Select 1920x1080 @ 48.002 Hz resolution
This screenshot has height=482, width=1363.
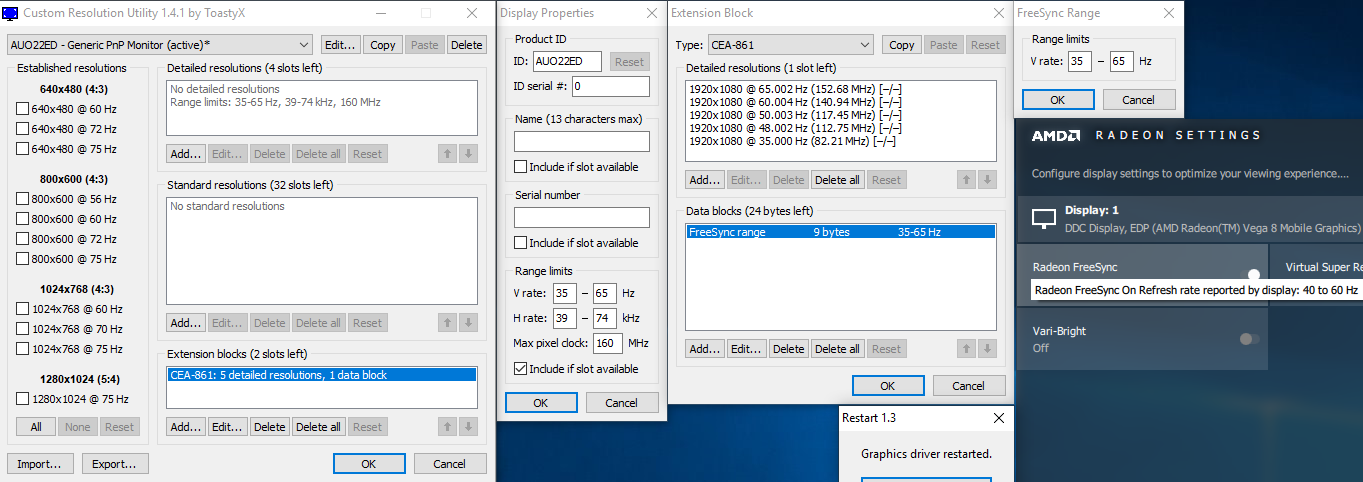point(841,128)
